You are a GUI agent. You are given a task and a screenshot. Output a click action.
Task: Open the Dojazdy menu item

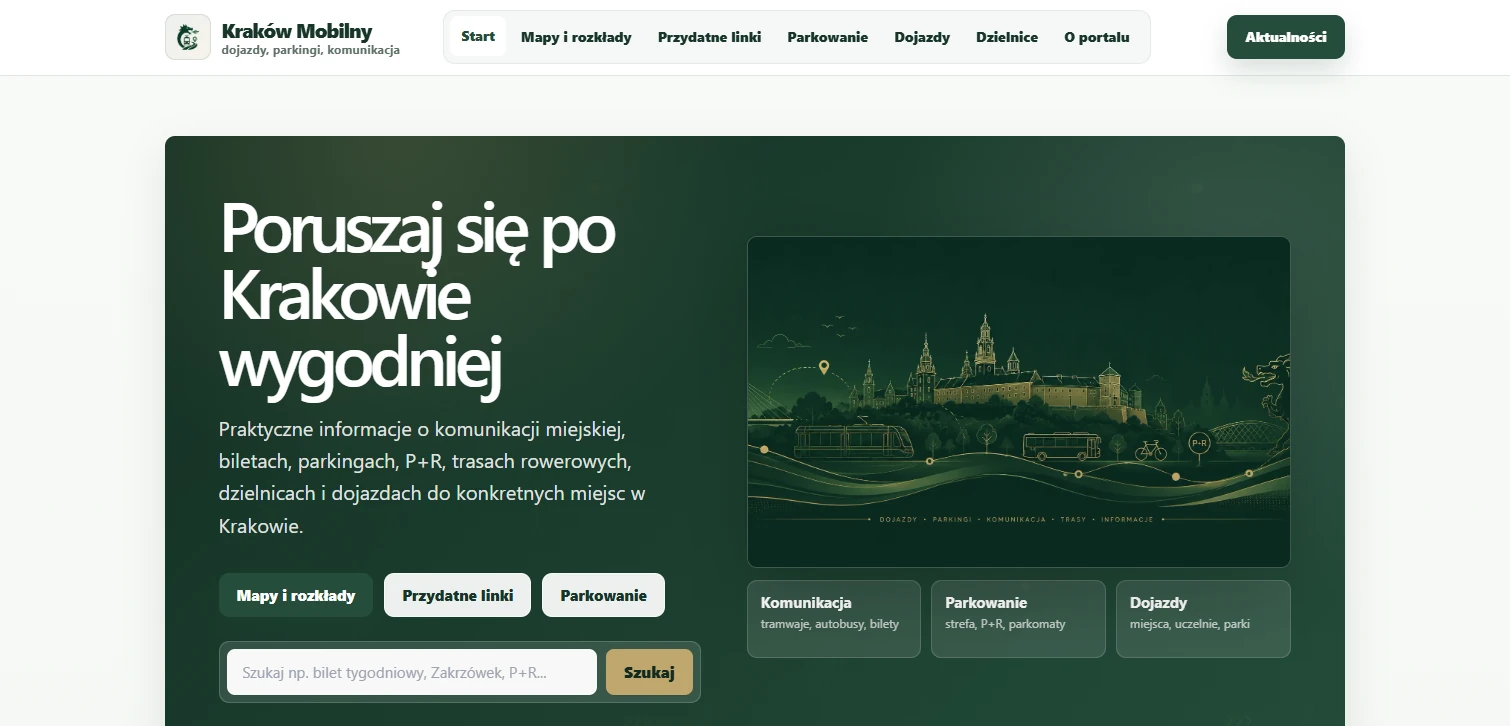(x=922, y=37)
